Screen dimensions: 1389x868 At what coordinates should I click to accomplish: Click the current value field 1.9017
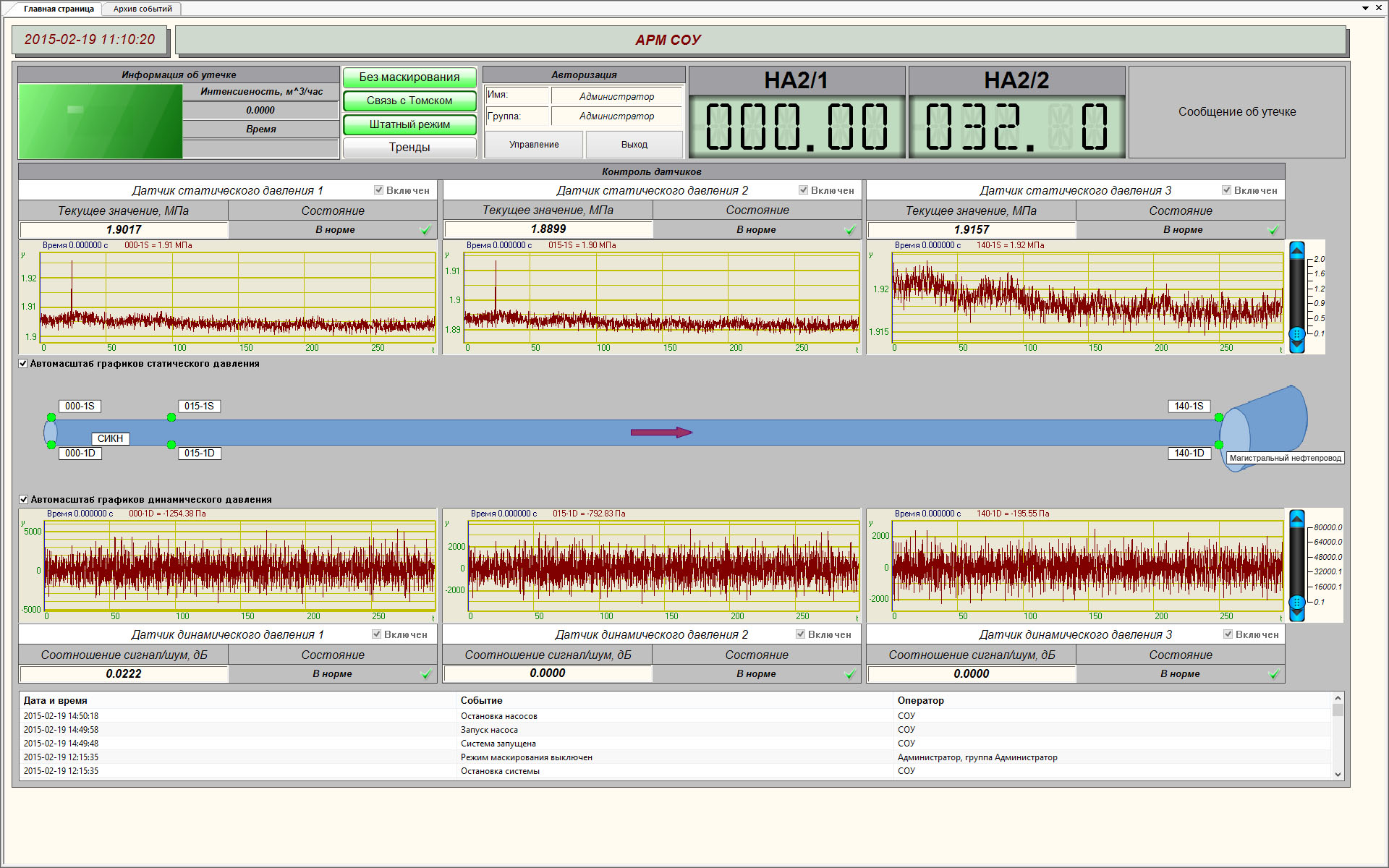click(x=124, y=230)
